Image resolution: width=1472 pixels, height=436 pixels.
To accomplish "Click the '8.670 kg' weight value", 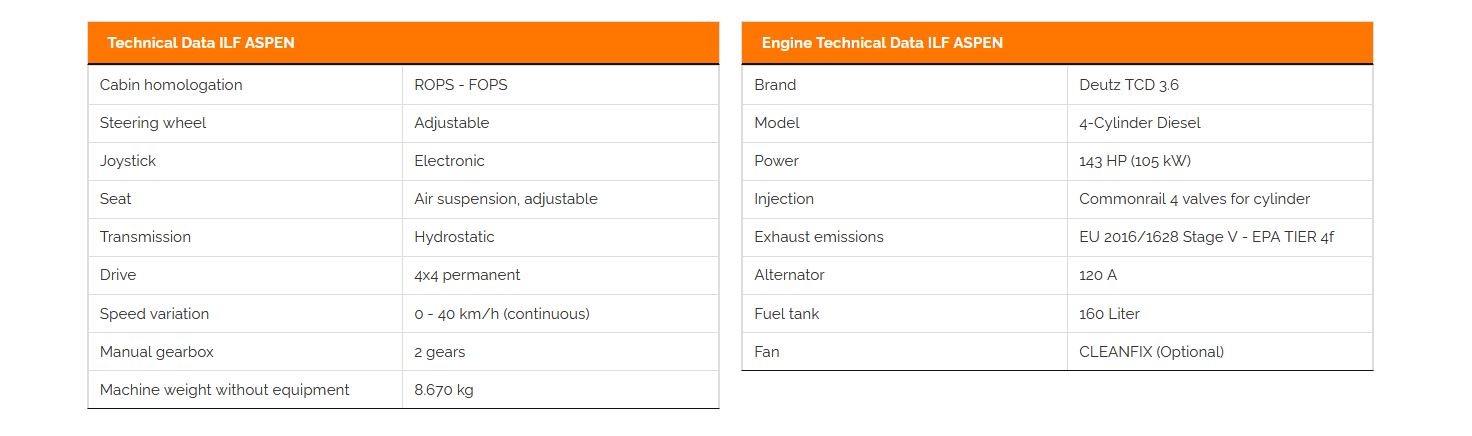I will tap(444, 390).
